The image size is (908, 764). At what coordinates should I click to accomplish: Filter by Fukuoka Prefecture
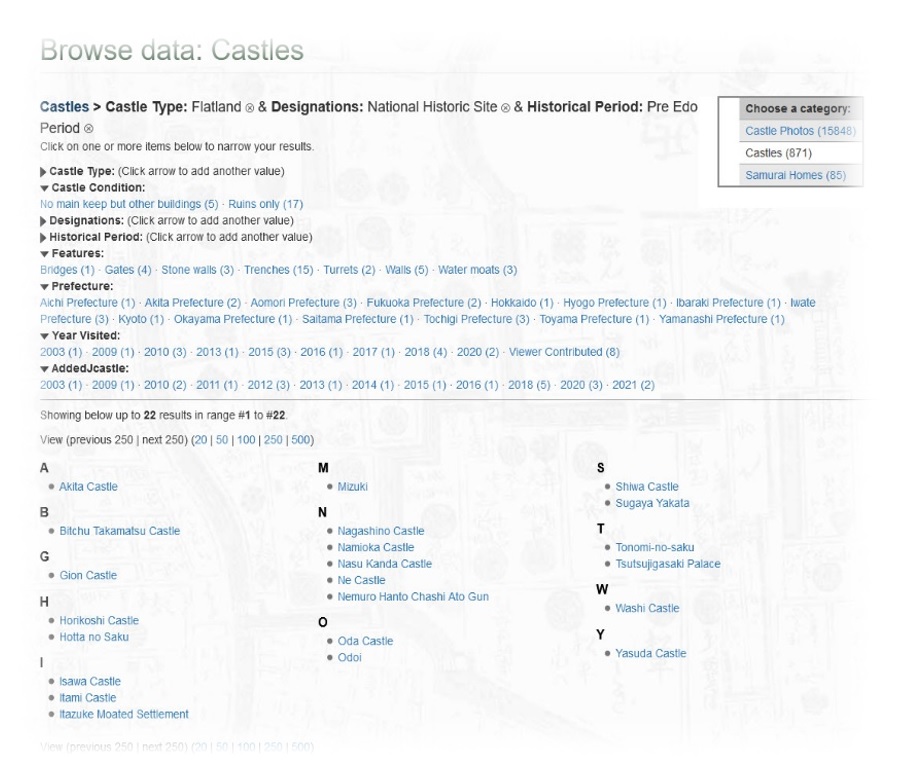pos(424,303)
